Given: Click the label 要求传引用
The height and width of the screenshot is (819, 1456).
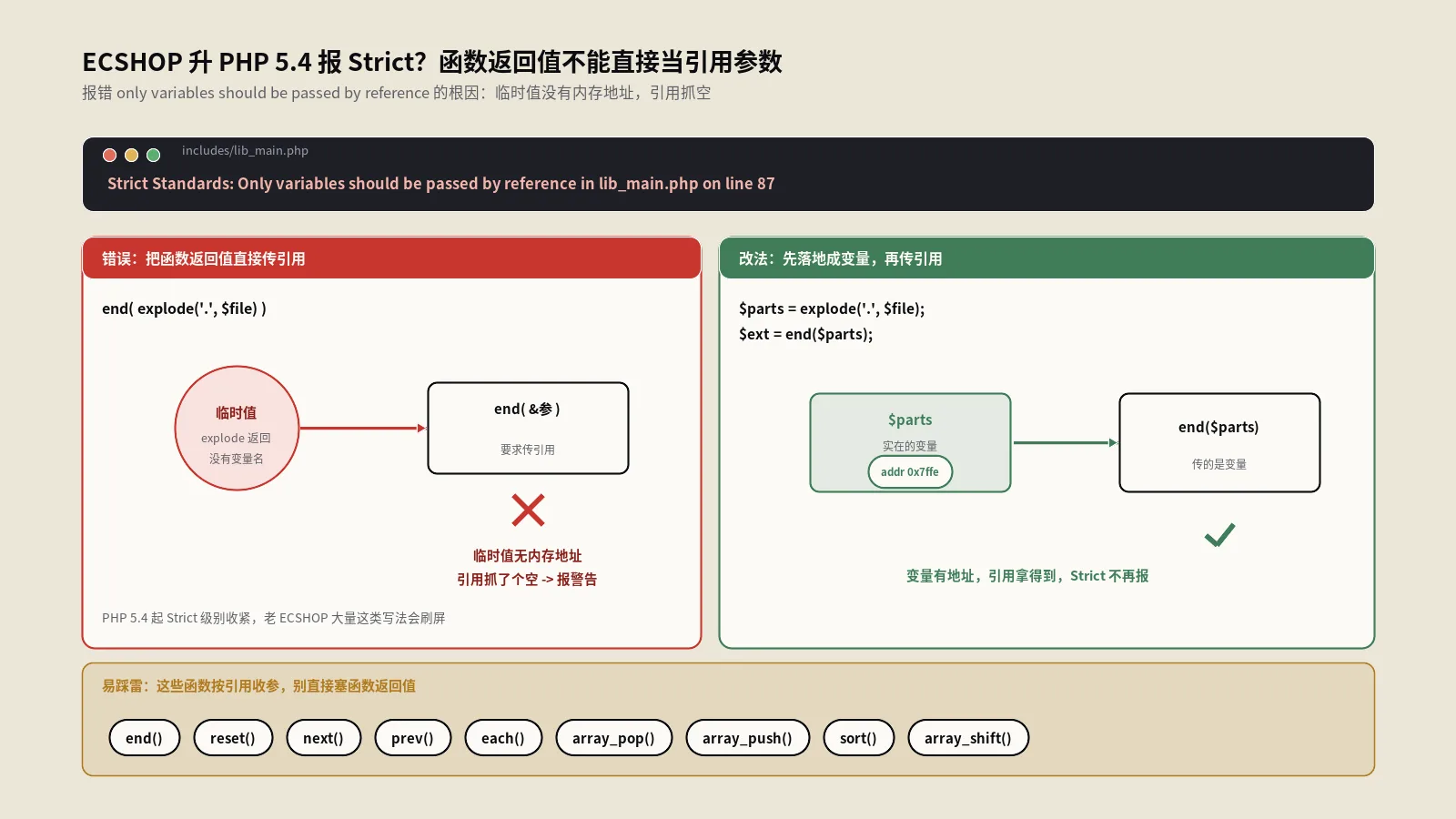Looking at the screenshot, I should click(528, 450).
